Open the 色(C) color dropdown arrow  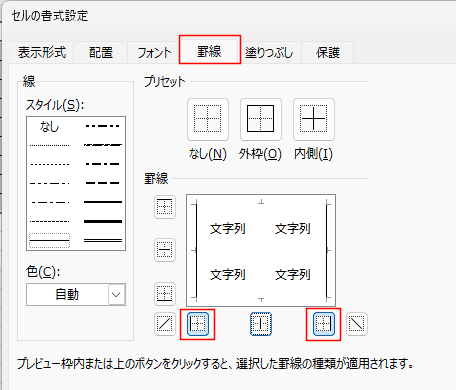(x=116, y=295)
